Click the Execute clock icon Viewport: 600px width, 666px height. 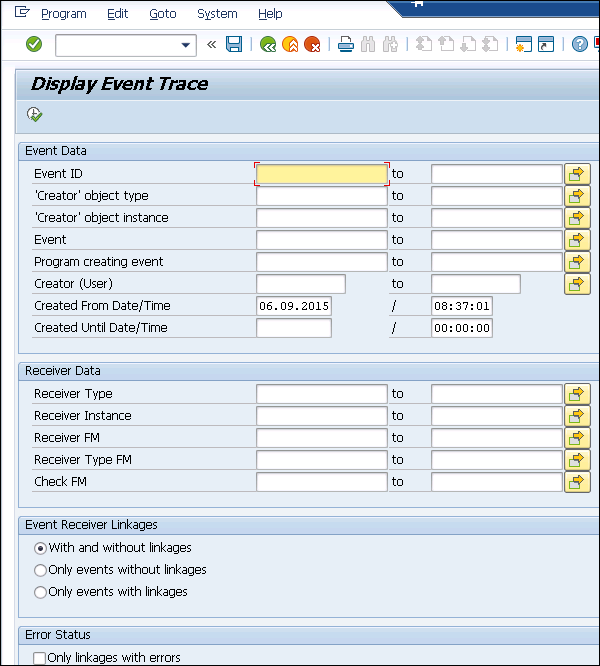34,114
